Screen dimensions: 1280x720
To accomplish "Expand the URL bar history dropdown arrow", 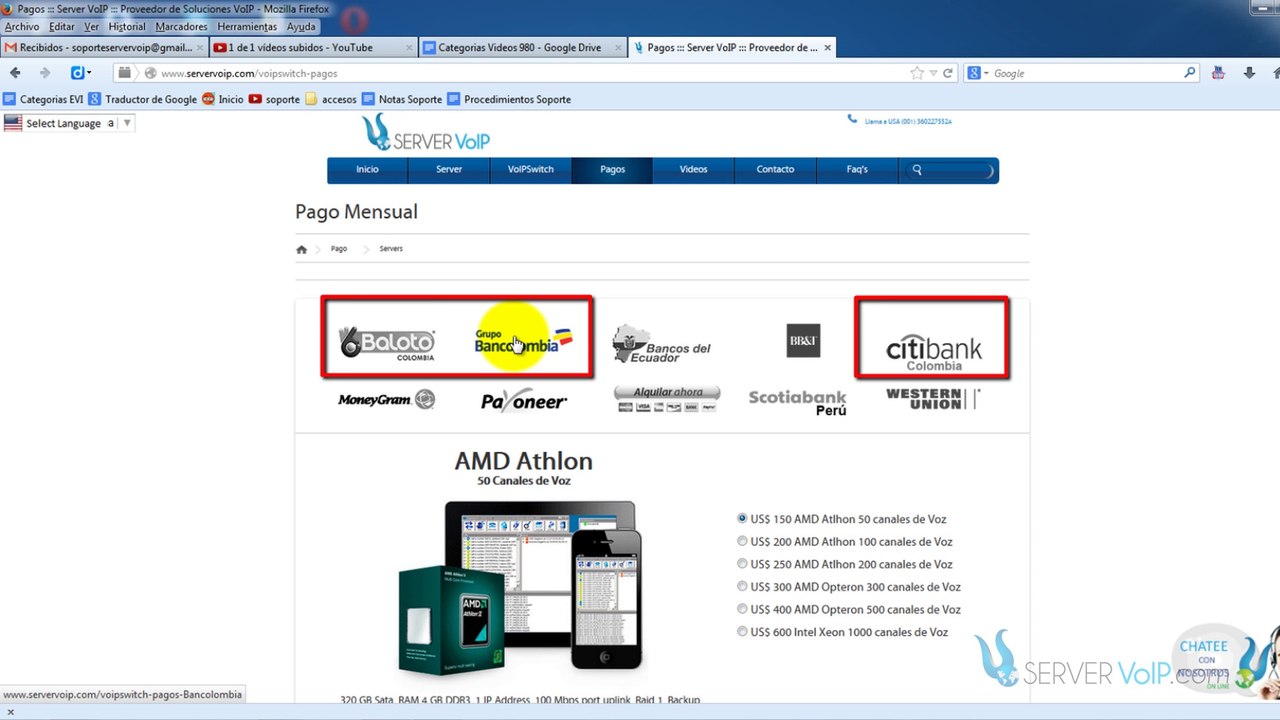I will pos(933,73).
